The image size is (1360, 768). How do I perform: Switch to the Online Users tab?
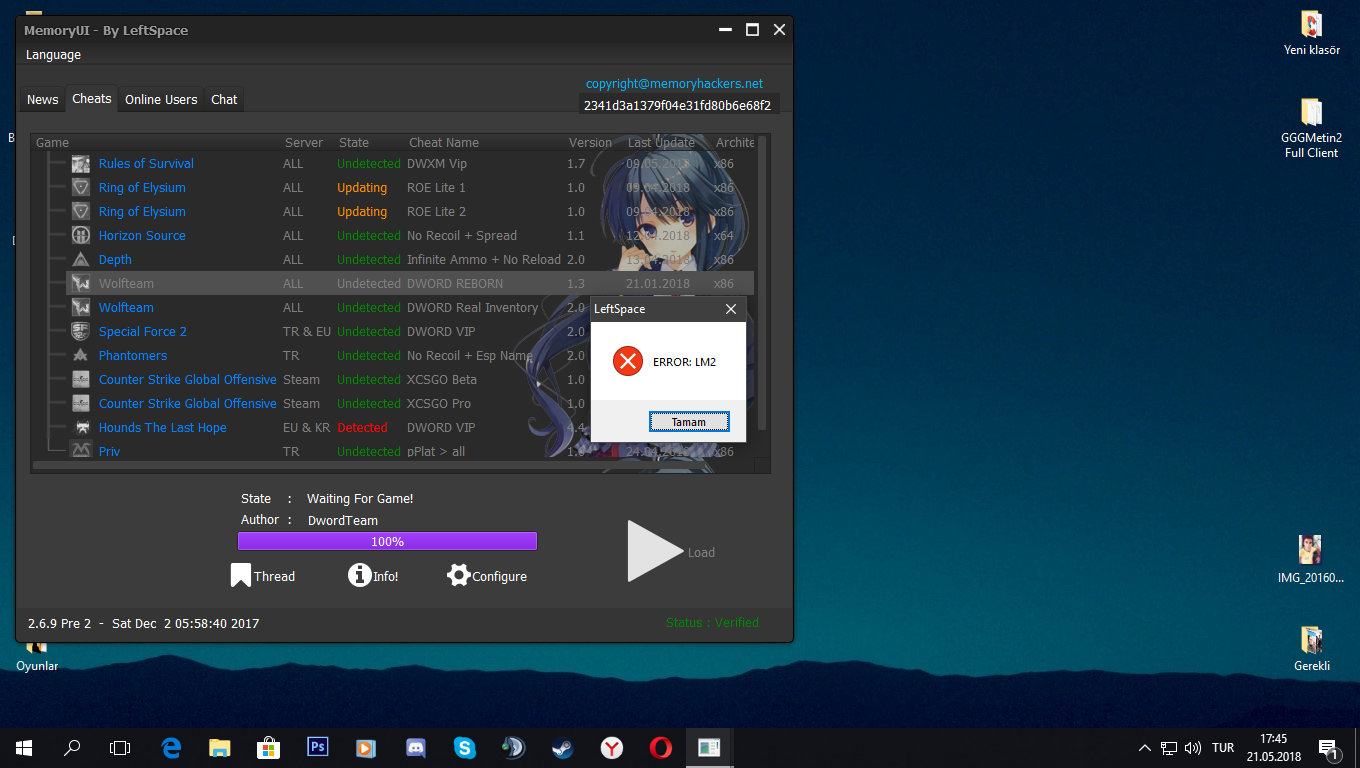(x=161, y=99)
